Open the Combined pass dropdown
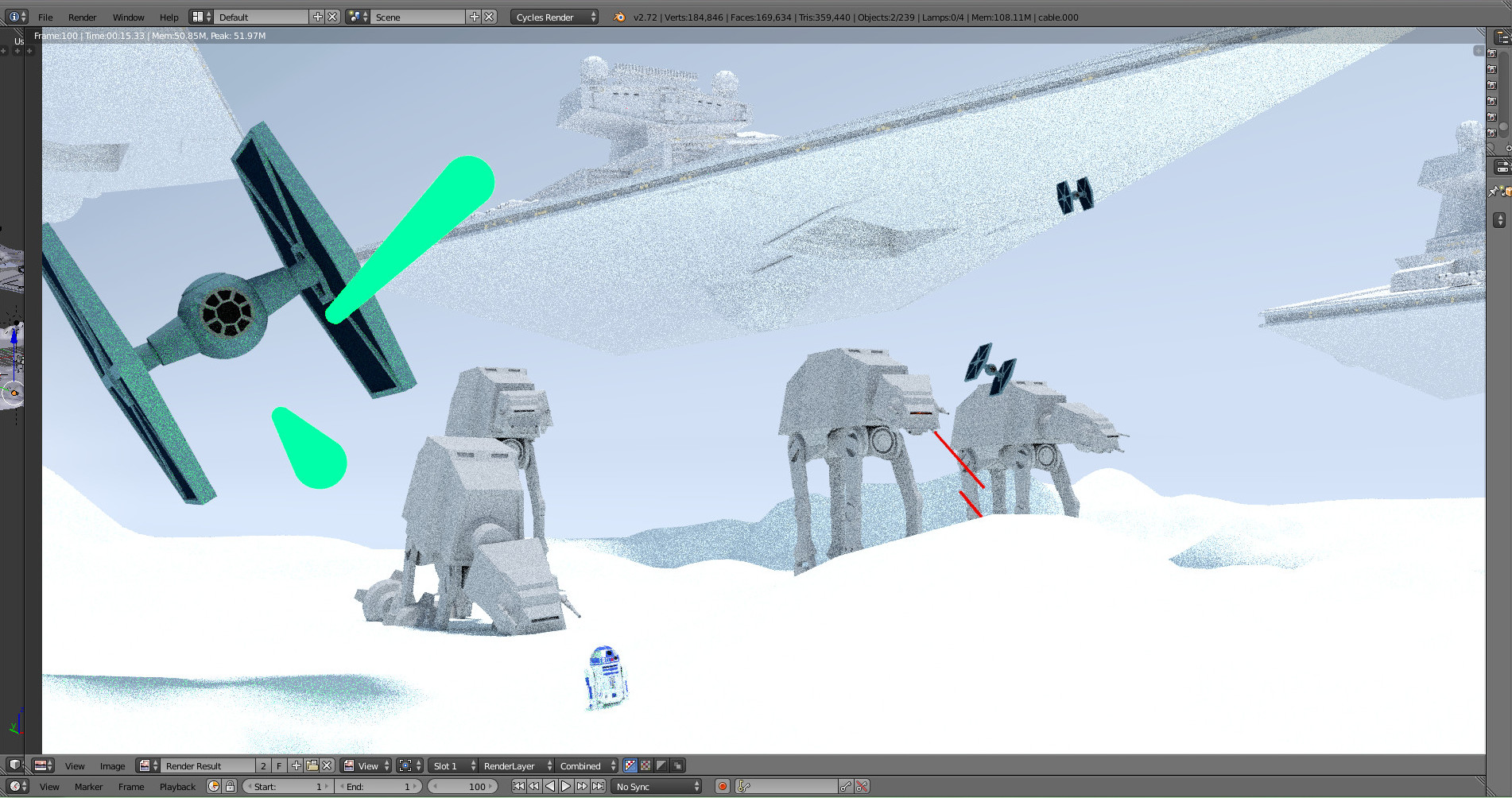Screen dimensions: 1512x798 click(x=587, y=765)
